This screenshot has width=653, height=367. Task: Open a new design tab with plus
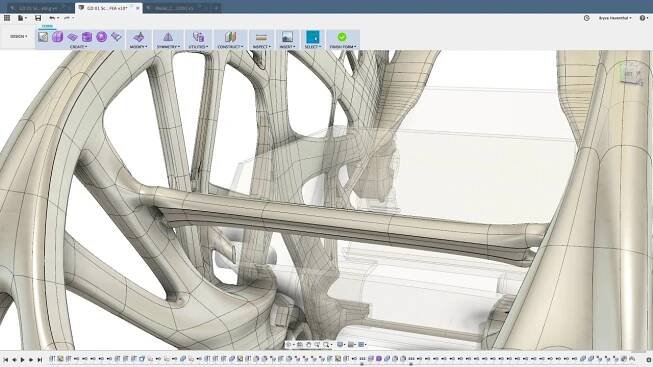click(x=217, y=8)
